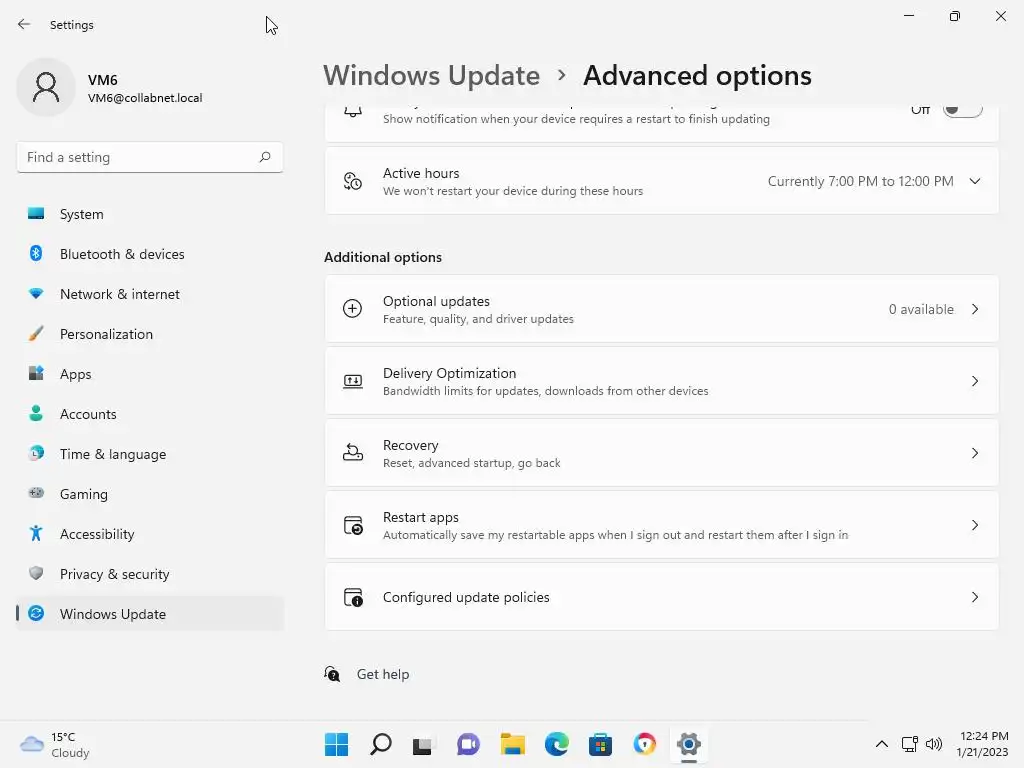Open Task View from taskbar
The height and width of the screenshot is (768, 1024).
423,744
